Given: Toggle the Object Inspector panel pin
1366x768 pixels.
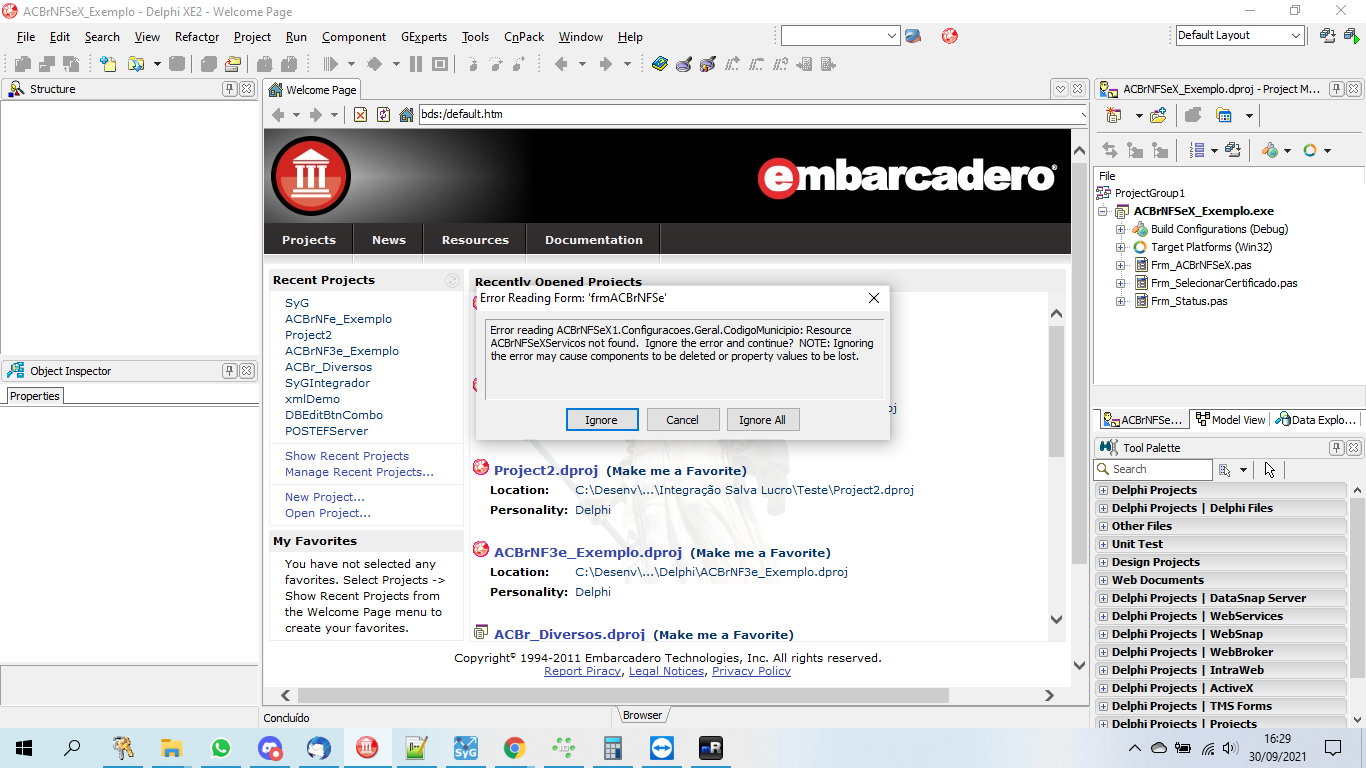Looking at the screenshot, I should [230, 371].
